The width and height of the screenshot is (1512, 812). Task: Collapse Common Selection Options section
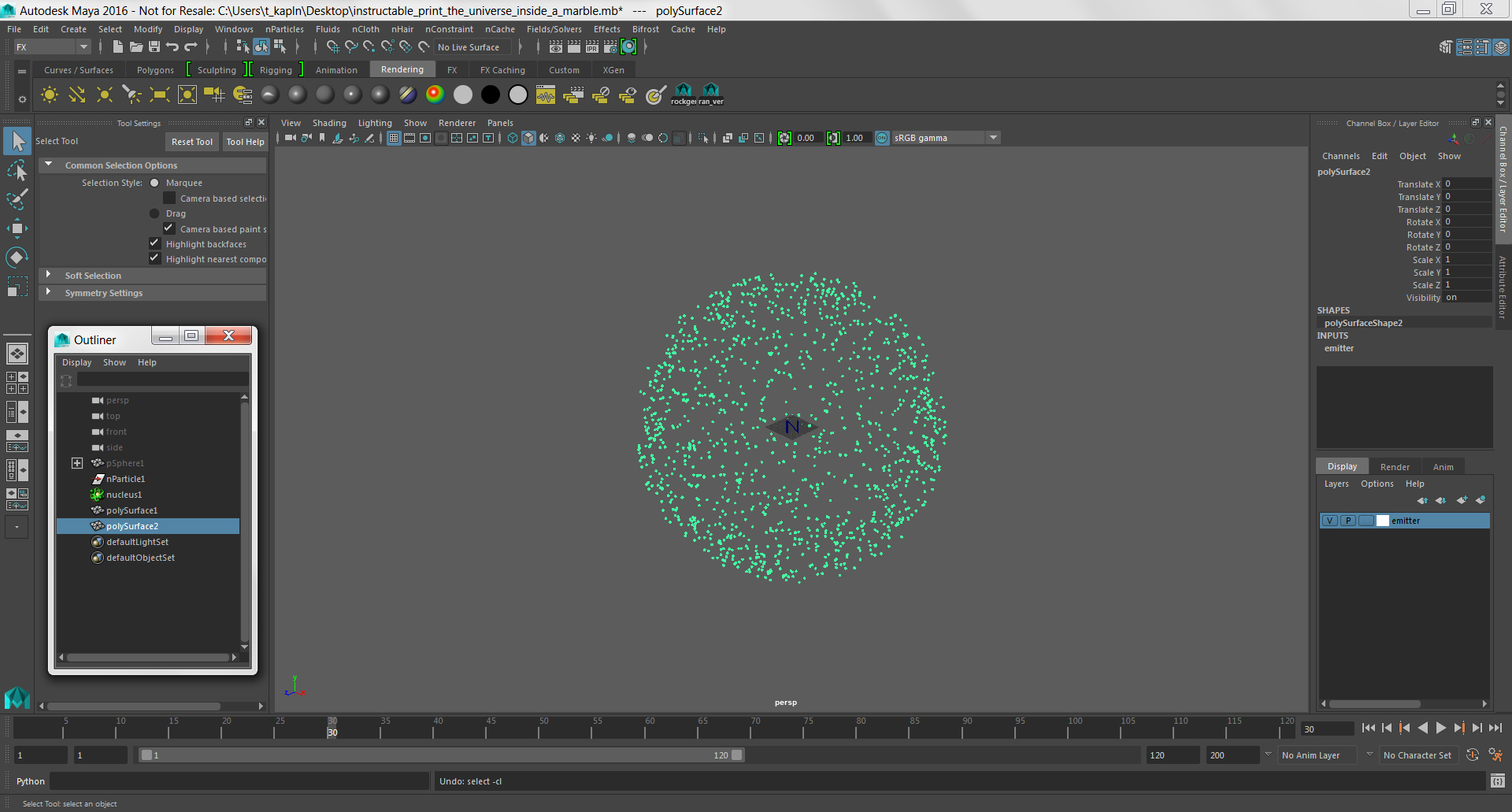pyautogui.click(x=49, y=165)
